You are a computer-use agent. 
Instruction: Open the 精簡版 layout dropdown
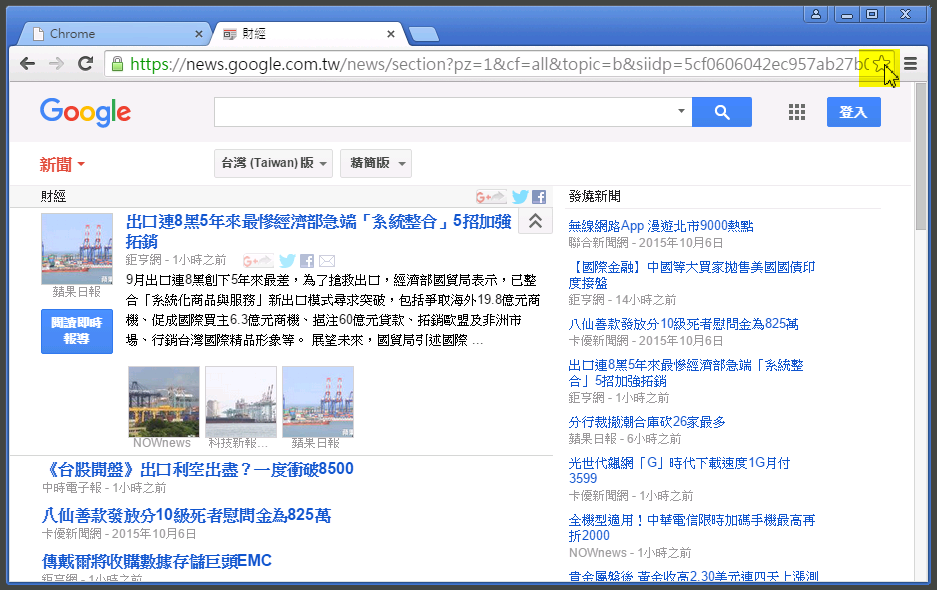pos(376,163)
